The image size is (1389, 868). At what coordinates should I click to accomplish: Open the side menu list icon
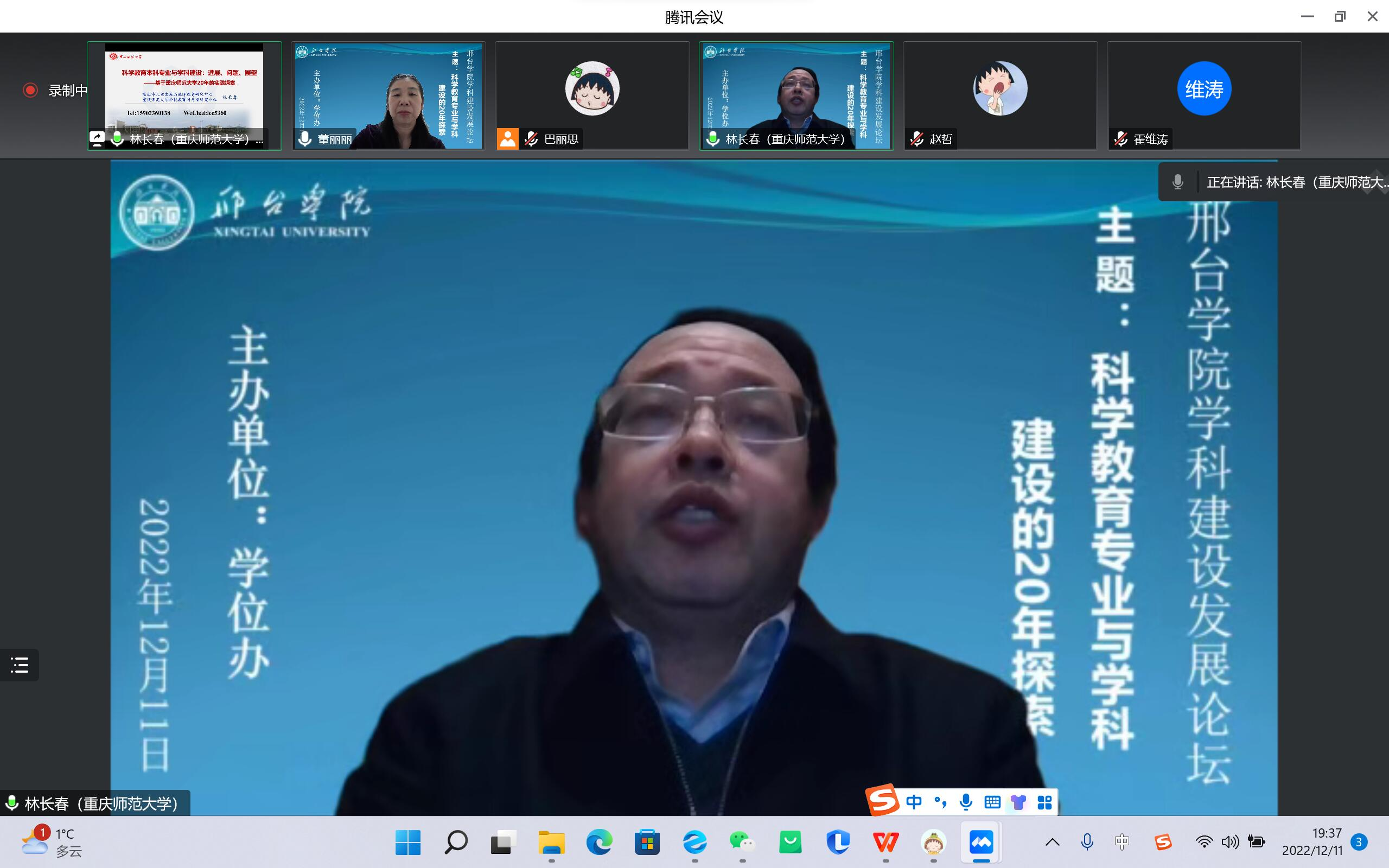tap(20, 665)
